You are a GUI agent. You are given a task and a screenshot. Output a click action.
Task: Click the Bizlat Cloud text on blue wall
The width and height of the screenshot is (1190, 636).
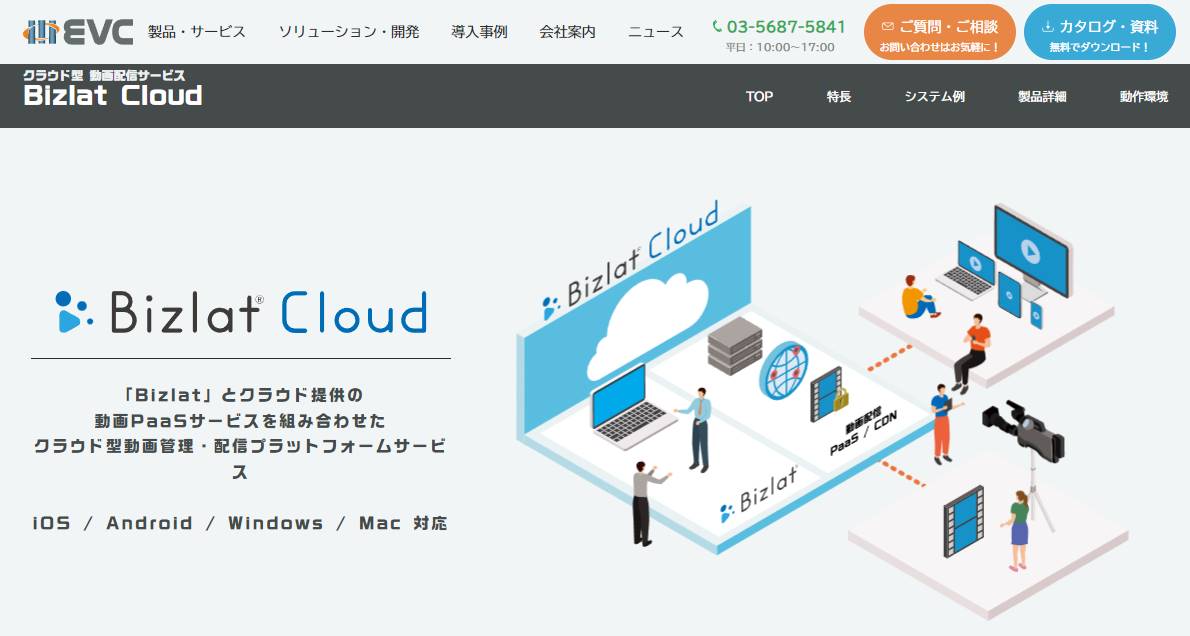click(631, 260)
